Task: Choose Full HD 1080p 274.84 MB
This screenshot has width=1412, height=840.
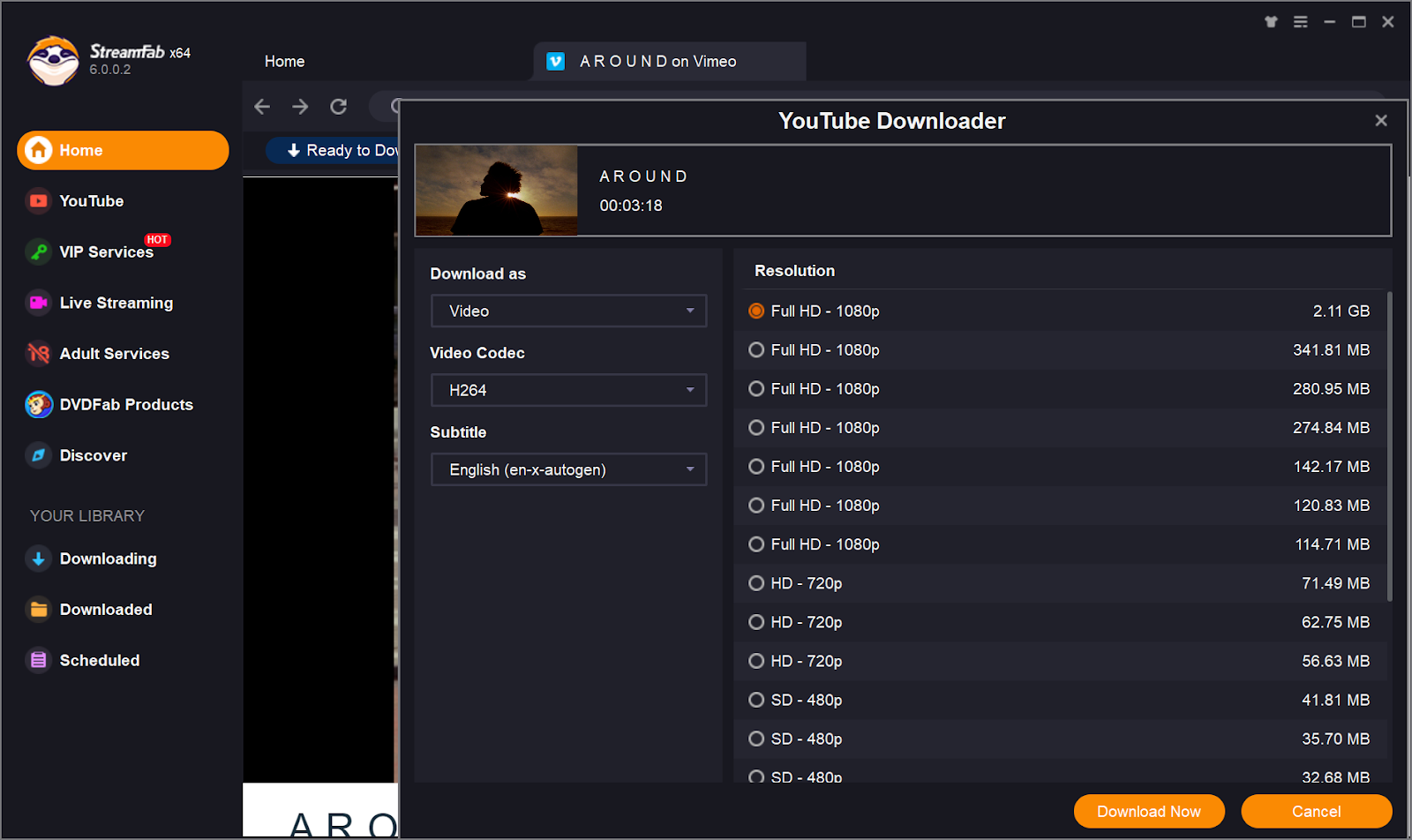Action: pyautogui.click(x=1060, y=428)
